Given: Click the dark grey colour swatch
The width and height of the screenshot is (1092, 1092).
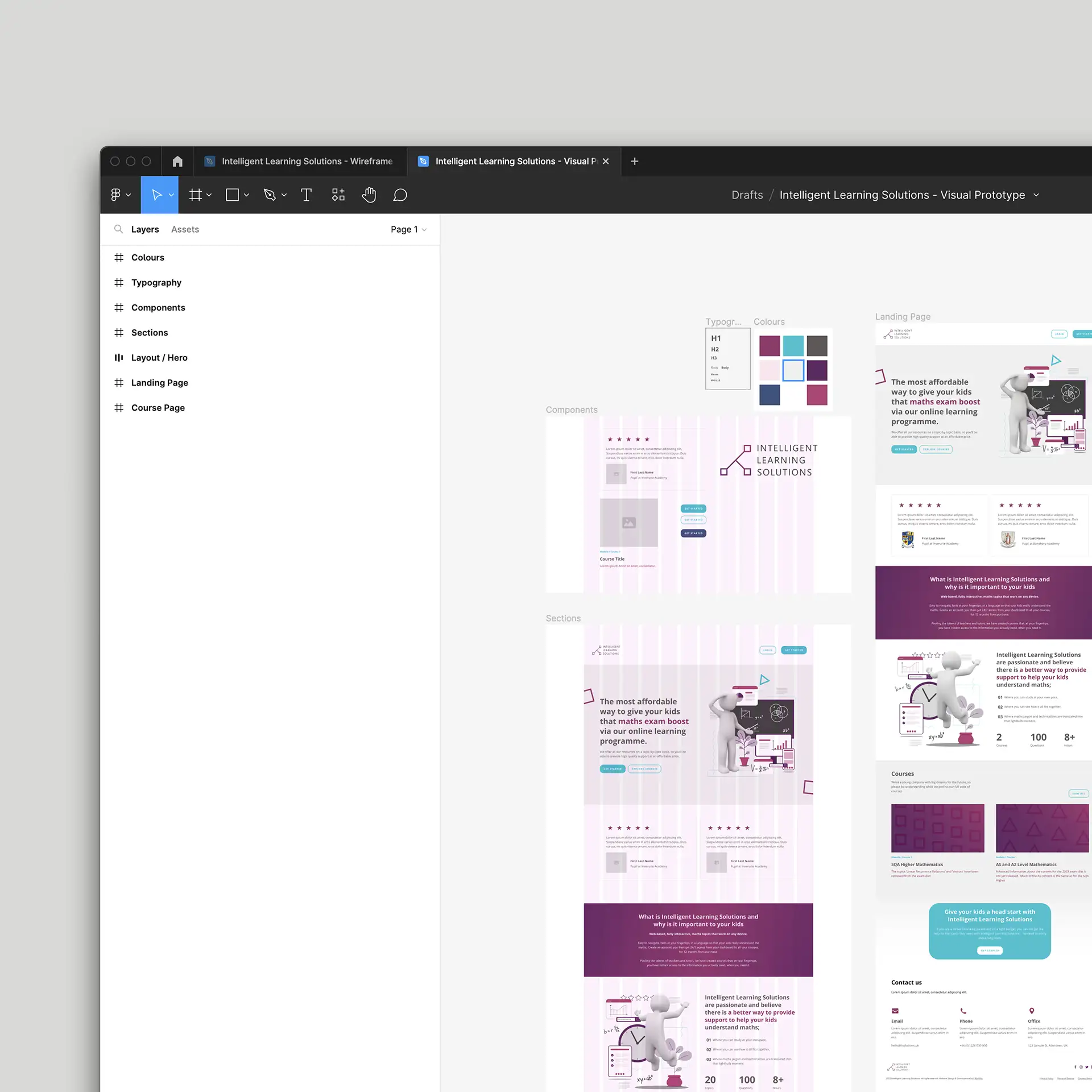Looking at the screenshot, I should 817,346.
